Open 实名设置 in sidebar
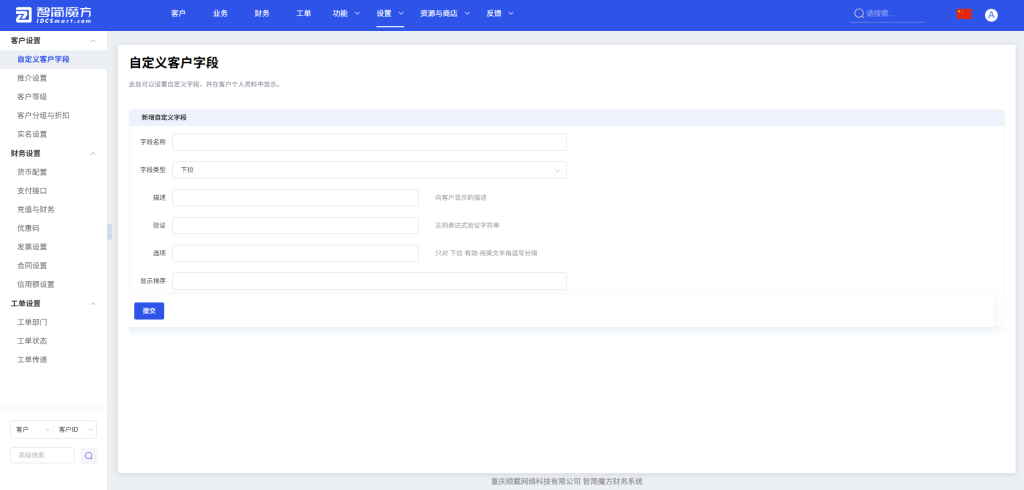1024x490 pixels. tap(32, 135)
